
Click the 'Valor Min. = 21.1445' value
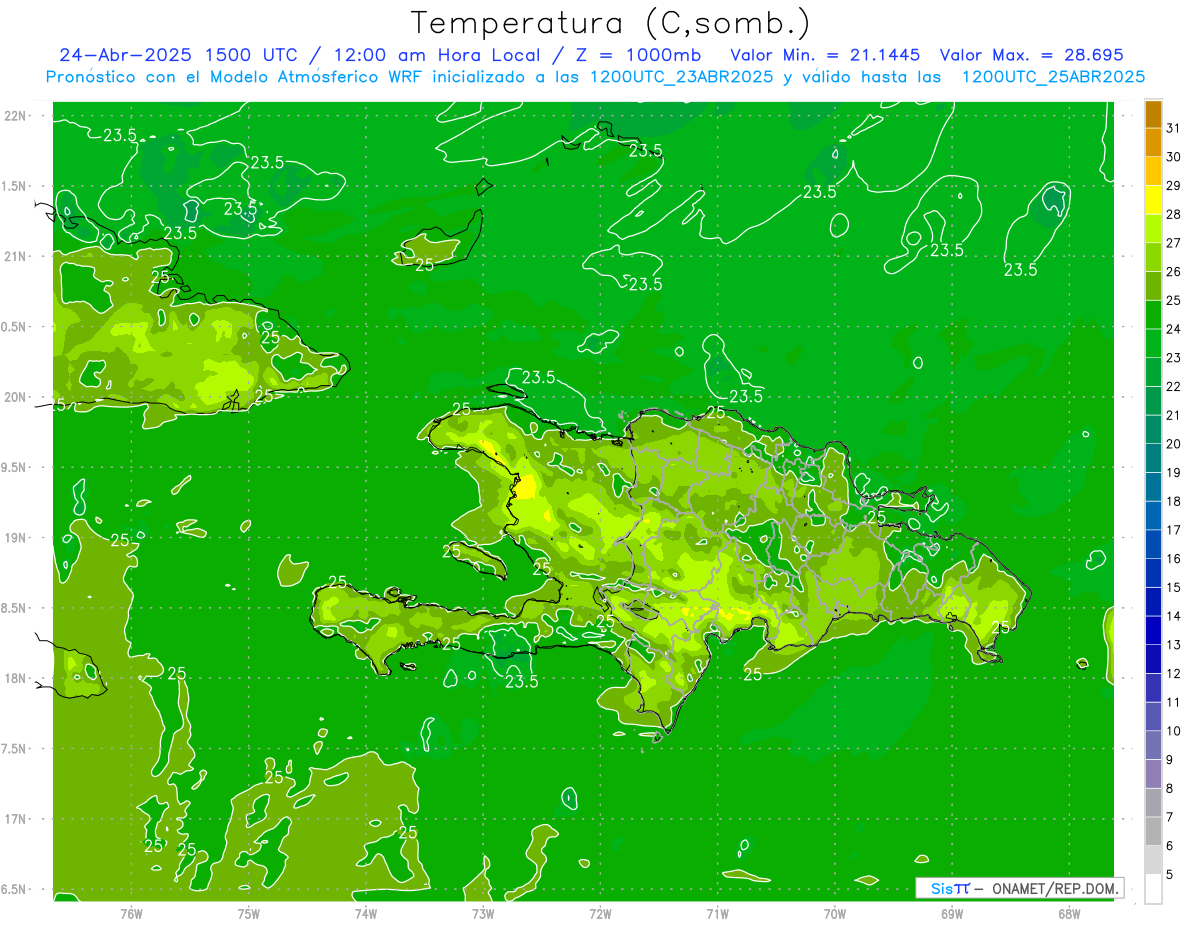click(x=825, y=55)
